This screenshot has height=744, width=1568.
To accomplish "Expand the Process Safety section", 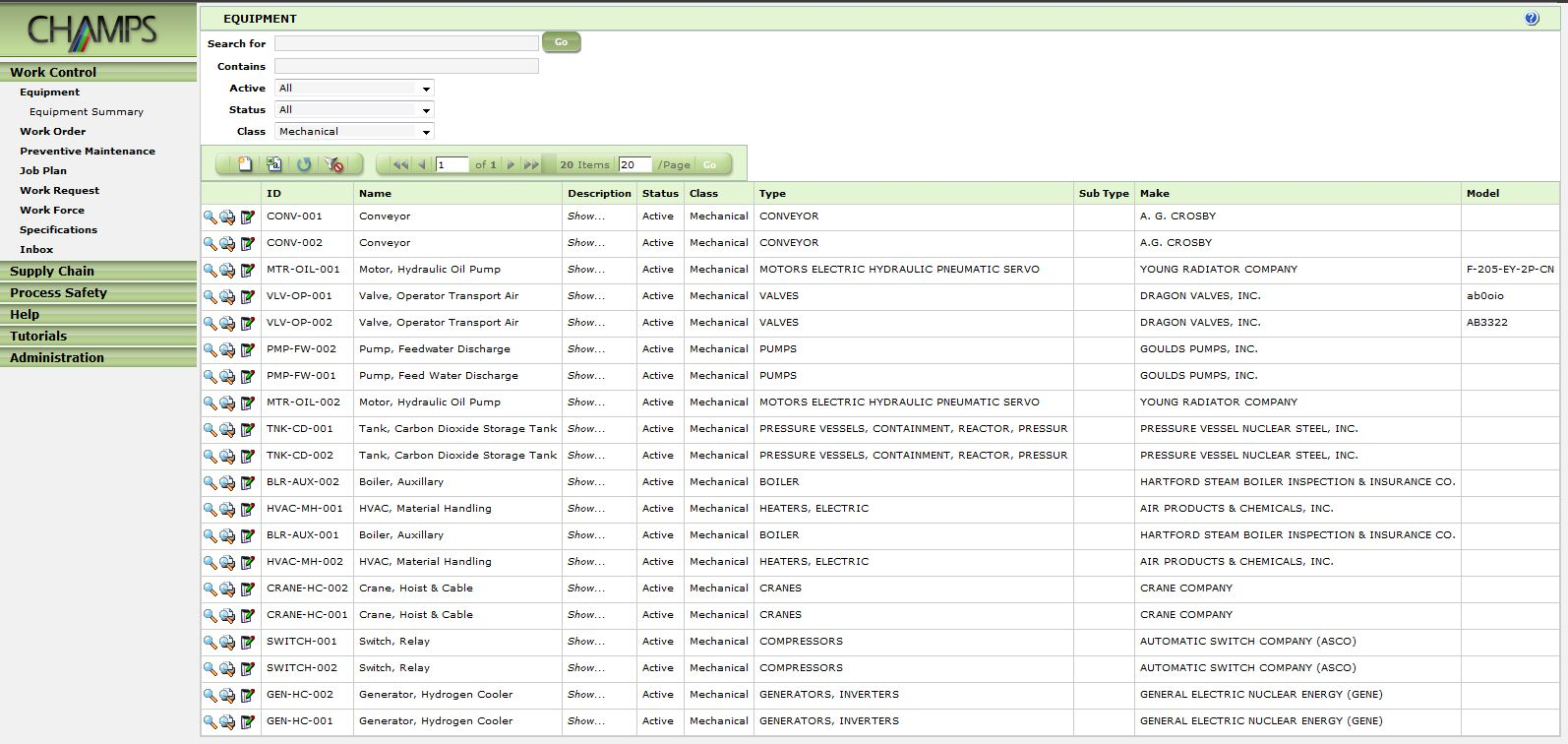I will tap(98, 292).
